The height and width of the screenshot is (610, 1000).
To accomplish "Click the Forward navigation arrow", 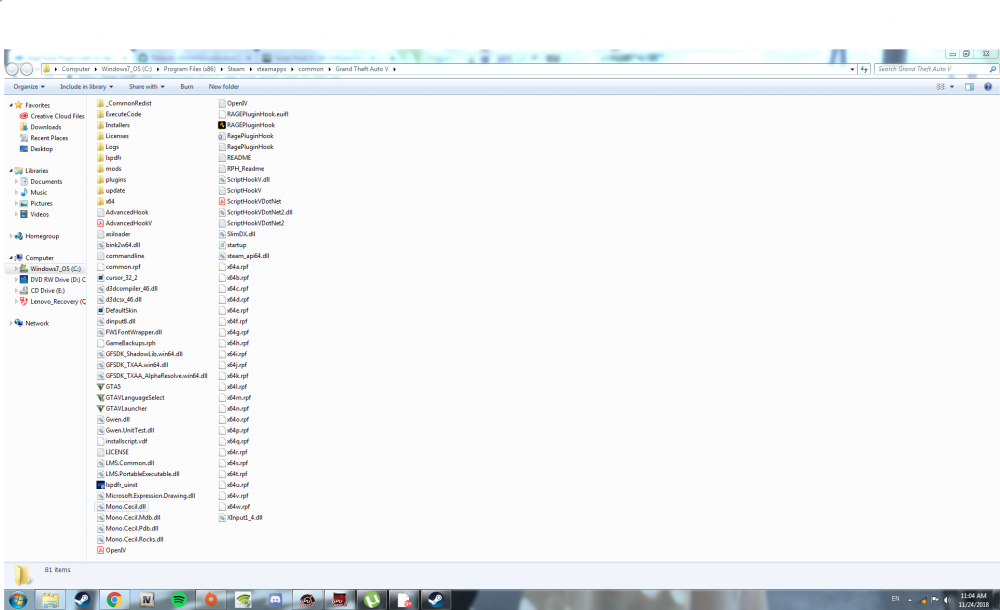I will click(x=27, y=69).
